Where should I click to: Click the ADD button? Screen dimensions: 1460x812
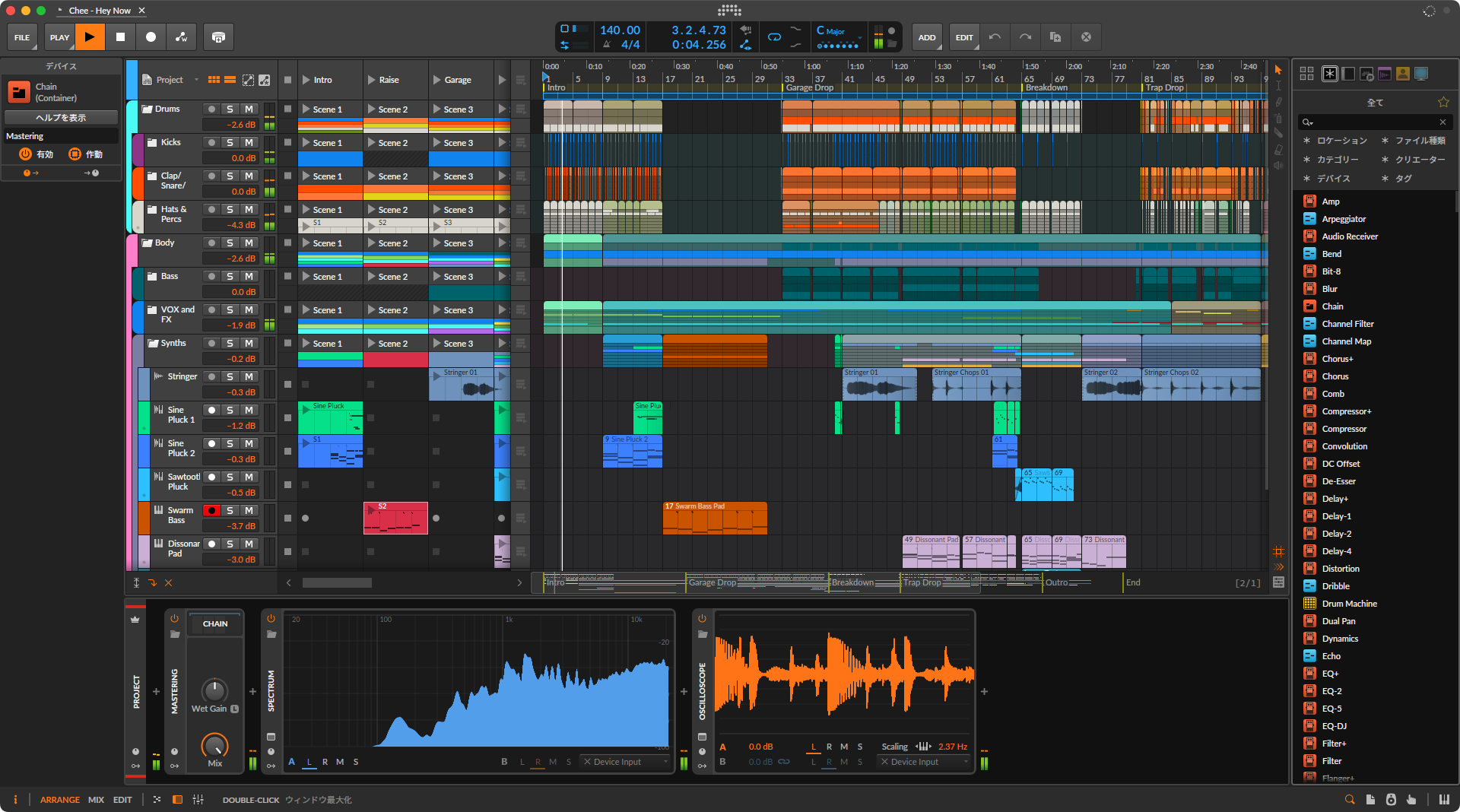click(x=926, y=37)
